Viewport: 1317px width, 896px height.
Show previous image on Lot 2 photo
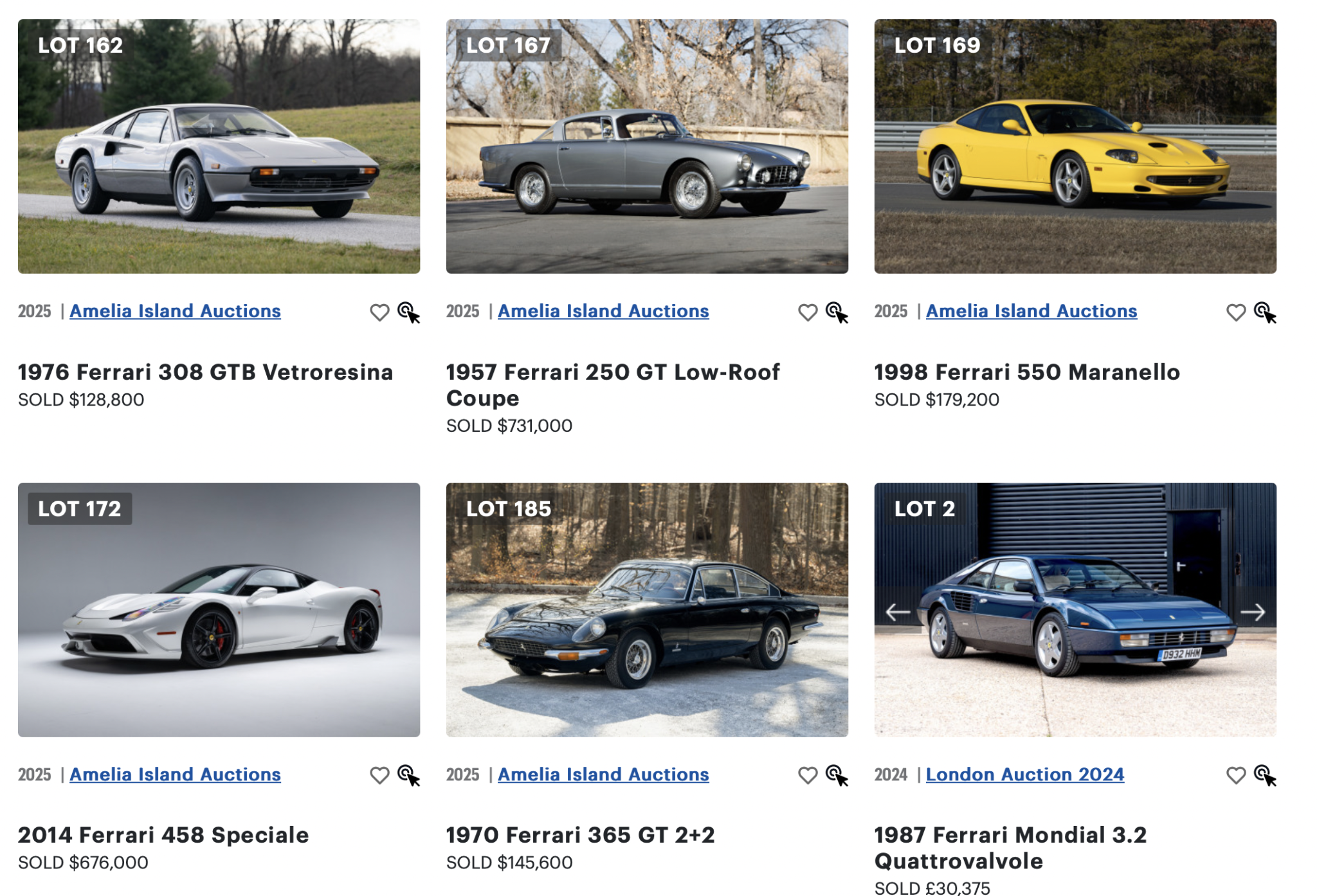point(898,612)
